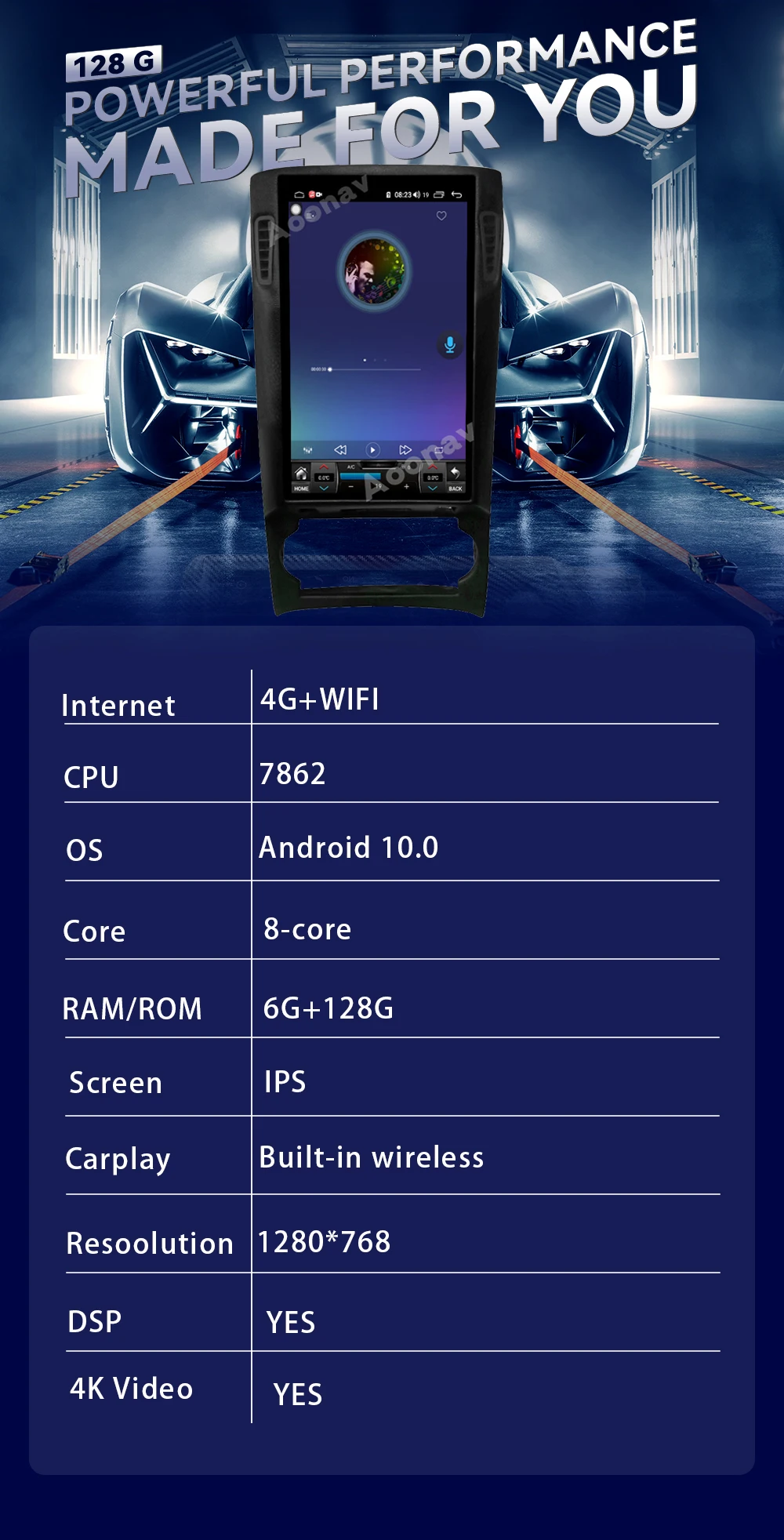Image resolution: width=784 pixels, height=1540 pixels.
Task: Toggle the A/C label on climate bar
Action: point(350,467)
